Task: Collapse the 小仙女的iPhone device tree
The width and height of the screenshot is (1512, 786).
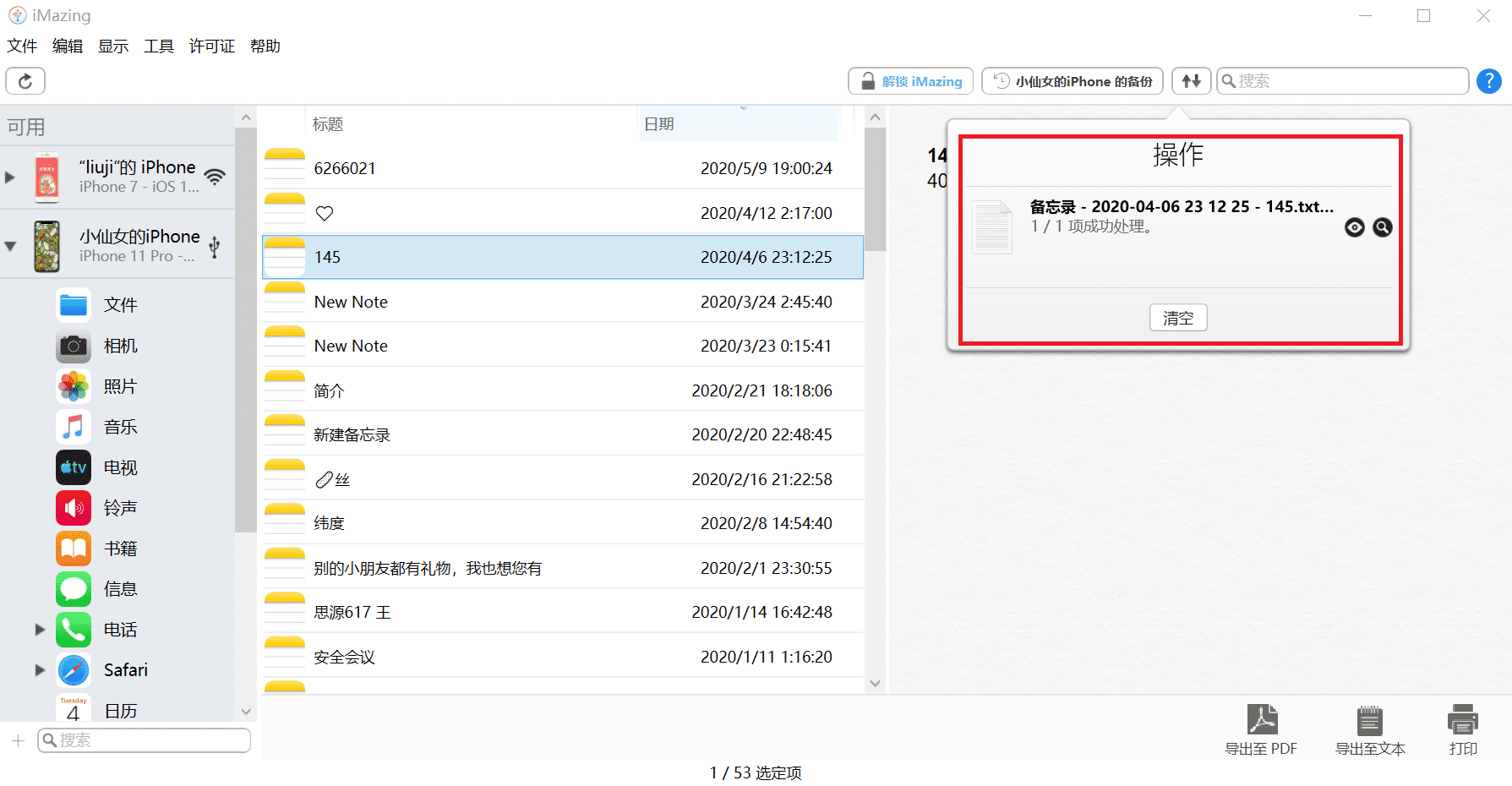Action: [10, 246]
